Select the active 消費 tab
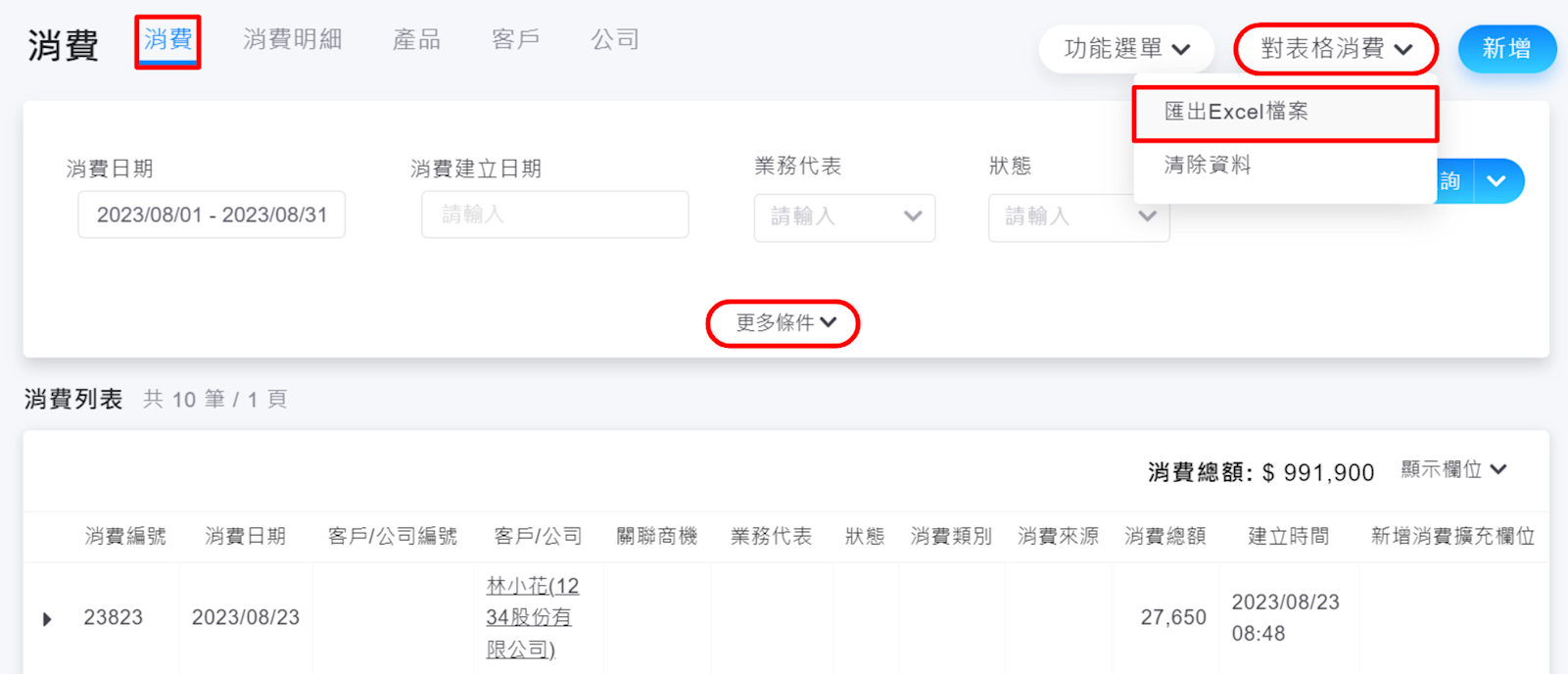Viewport: 1568px width, 674px height. coord(167,40)
